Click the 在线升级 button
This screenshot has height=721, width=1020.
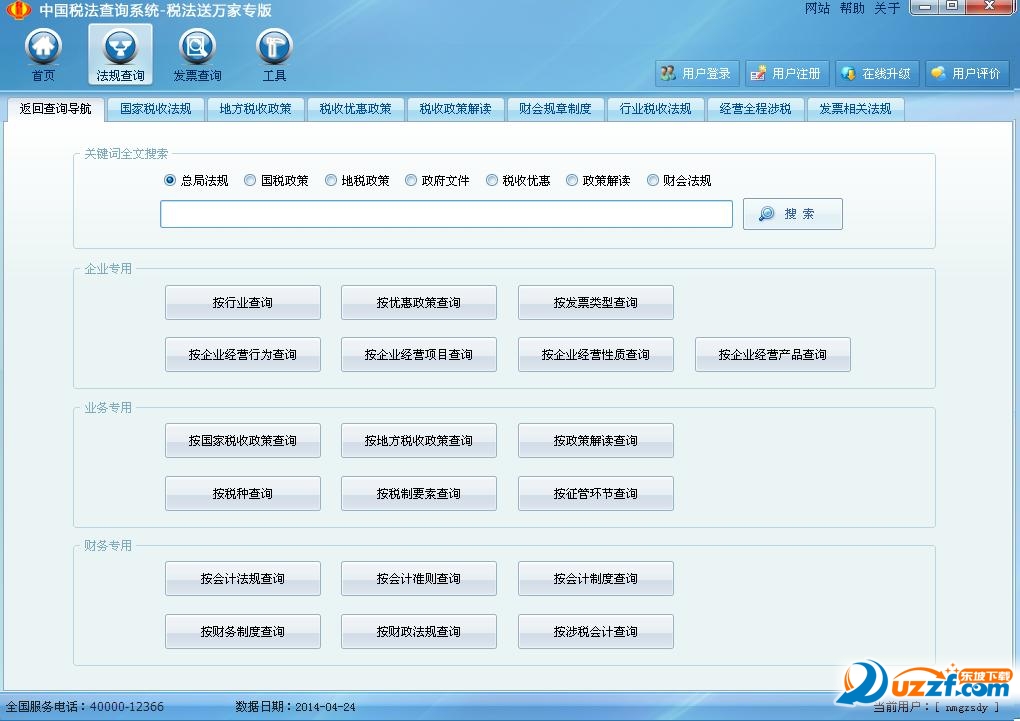point(876,74)
